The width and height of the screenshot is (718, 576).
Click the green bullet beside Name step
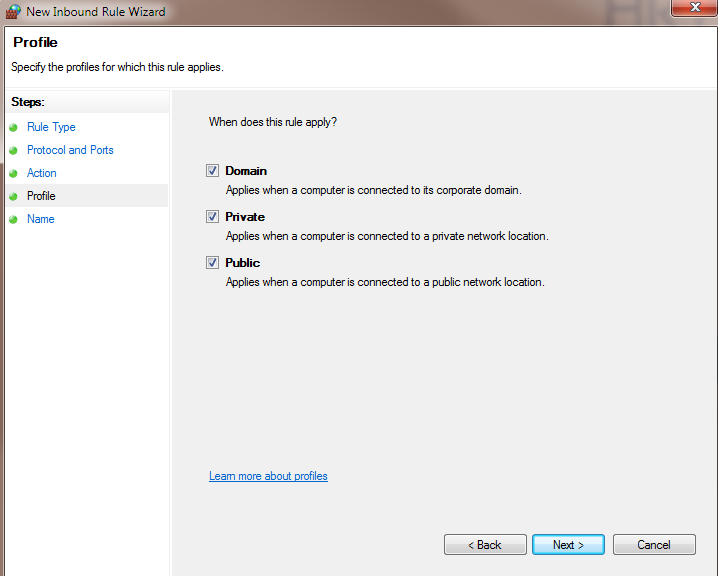(14, 220)
